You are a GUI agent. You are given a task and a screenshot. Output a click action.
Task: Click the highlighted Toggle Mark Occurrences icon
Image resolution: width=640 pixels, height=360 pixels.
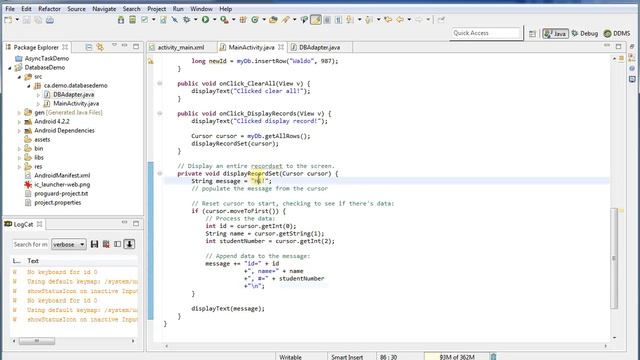(x=316, y=20)
